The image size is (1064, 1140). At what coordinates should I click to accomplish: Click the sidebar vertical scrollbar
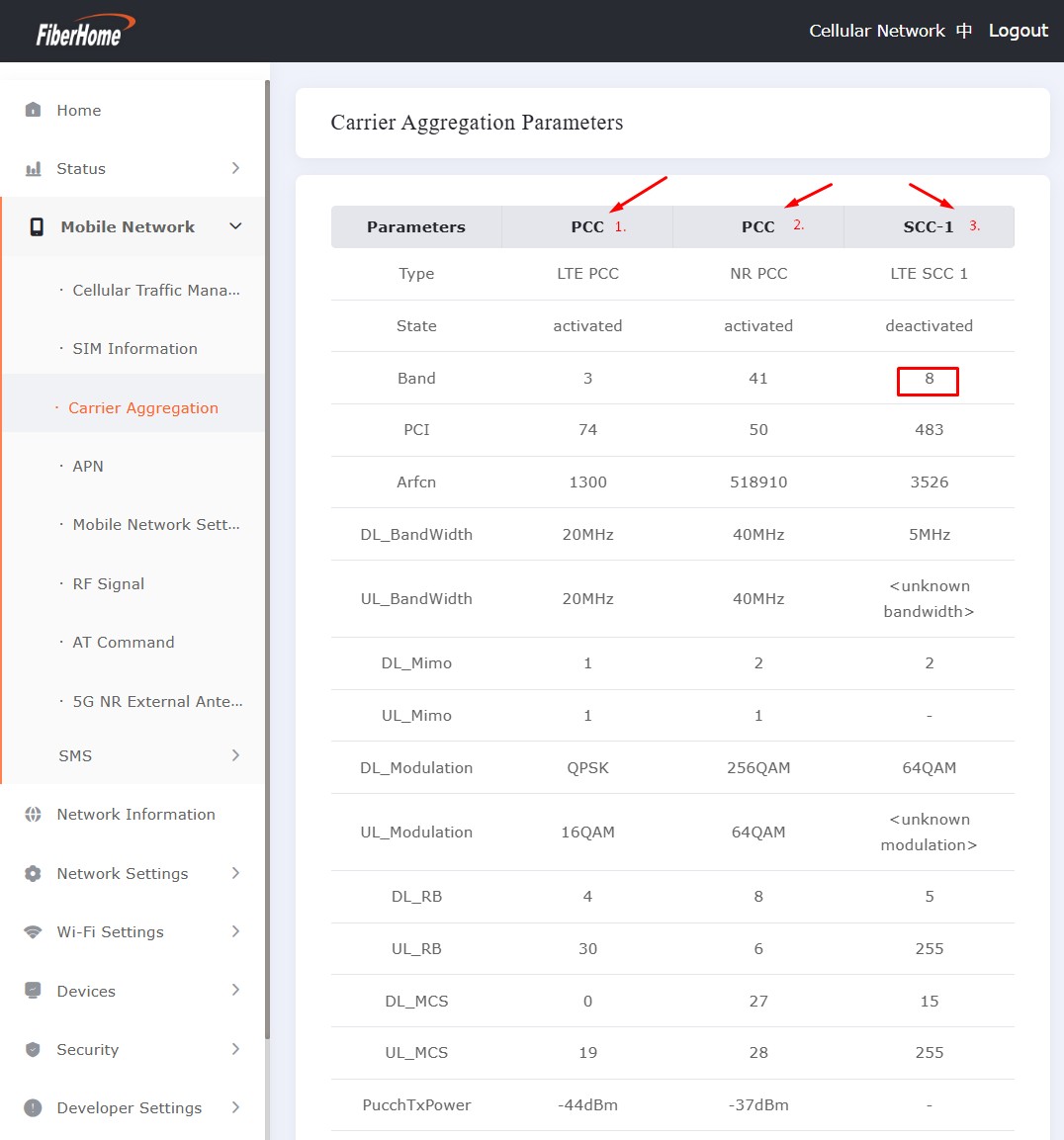click(x=267, y=560)
